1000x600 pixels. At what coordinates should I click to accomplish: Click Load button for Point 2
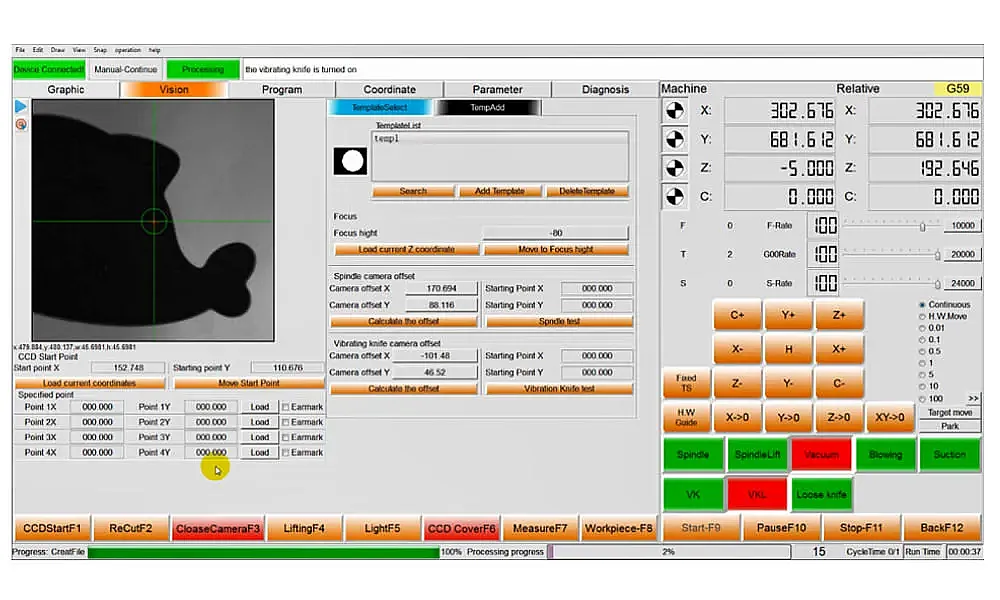[x=260, y=422]
